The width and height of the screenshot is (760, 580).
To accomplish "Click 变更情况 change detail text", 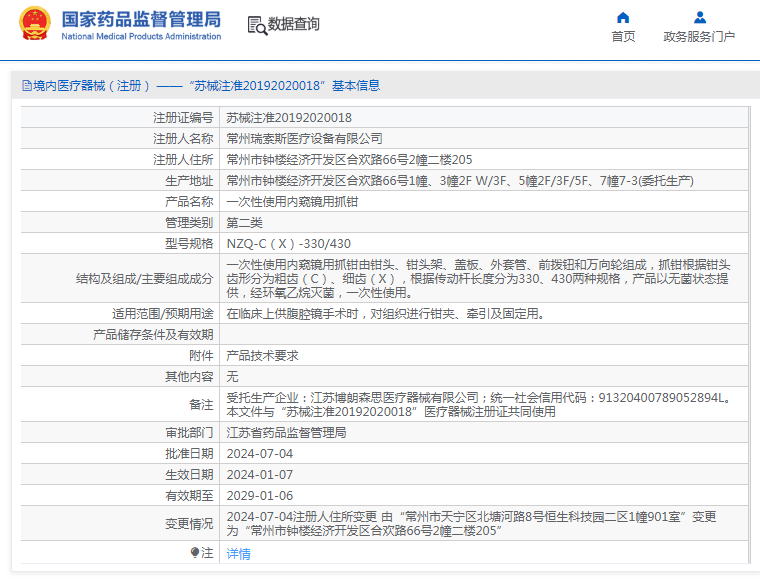I will point(471,524).
